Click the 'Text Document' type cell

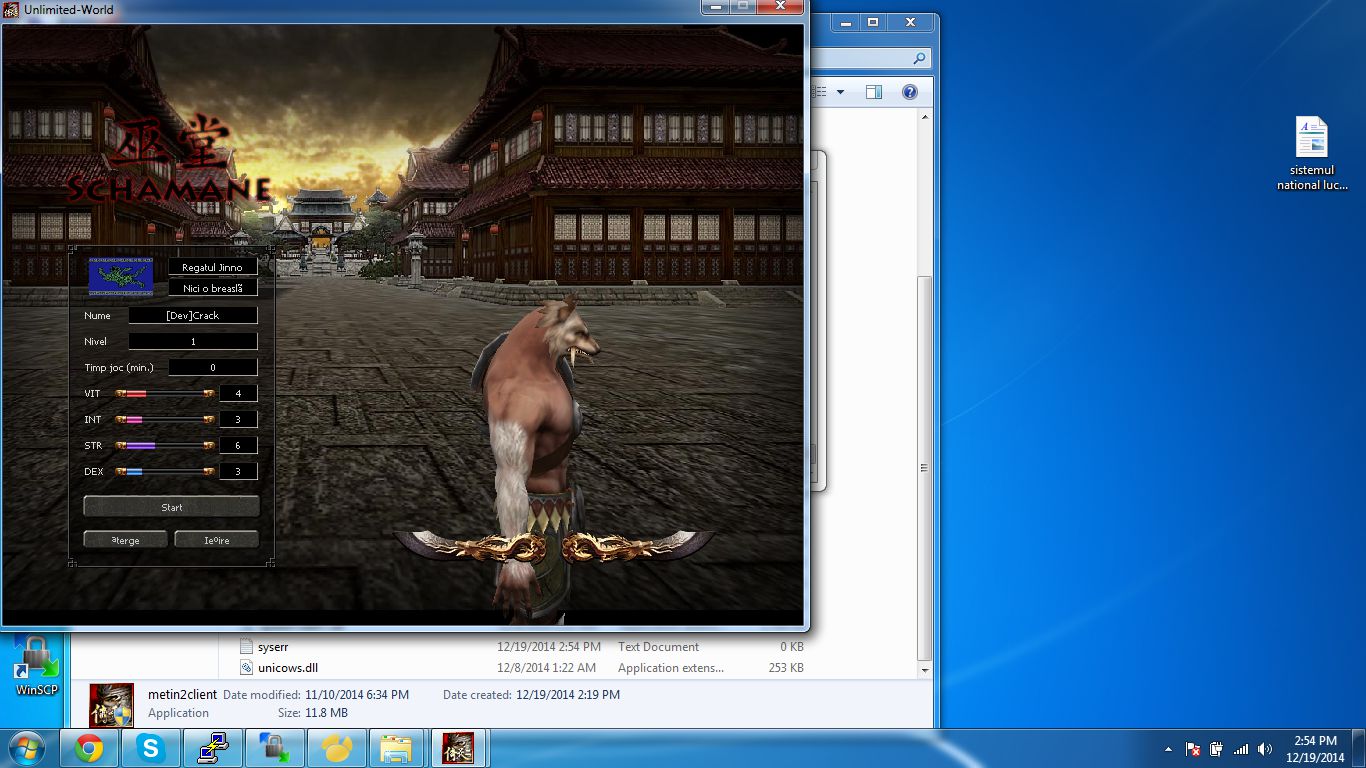[x=659, y=647]
